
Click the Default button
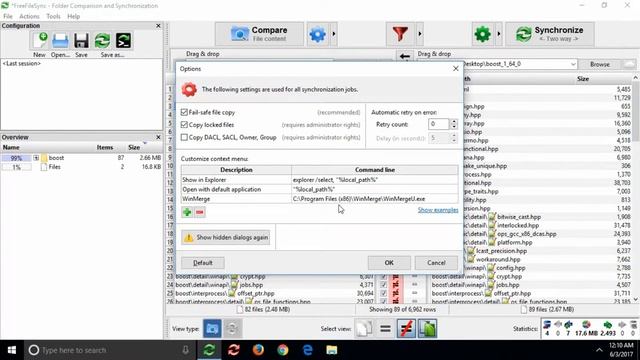click(203, 263)
